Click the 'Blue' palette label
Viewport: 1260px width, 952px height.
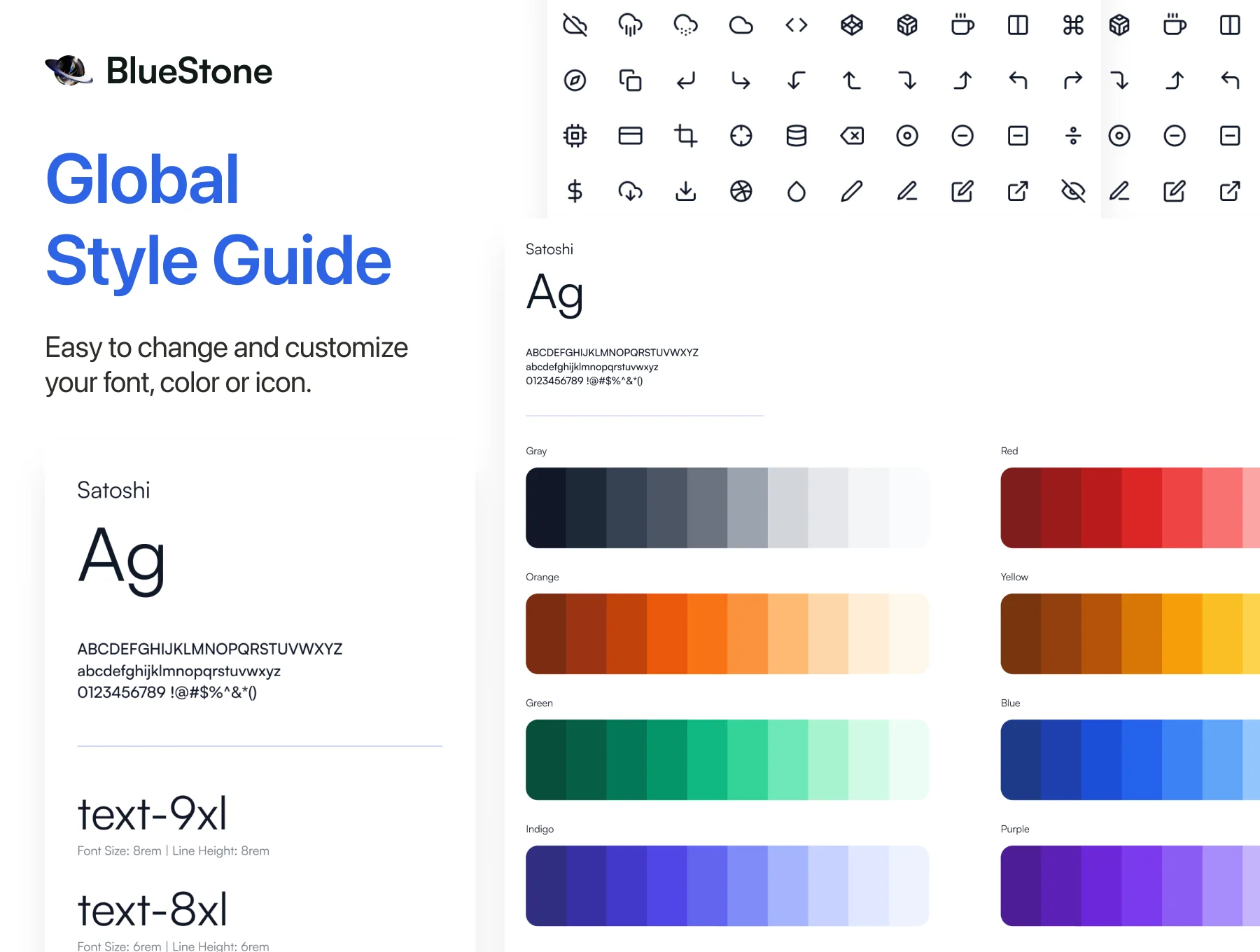[1011, 703]
